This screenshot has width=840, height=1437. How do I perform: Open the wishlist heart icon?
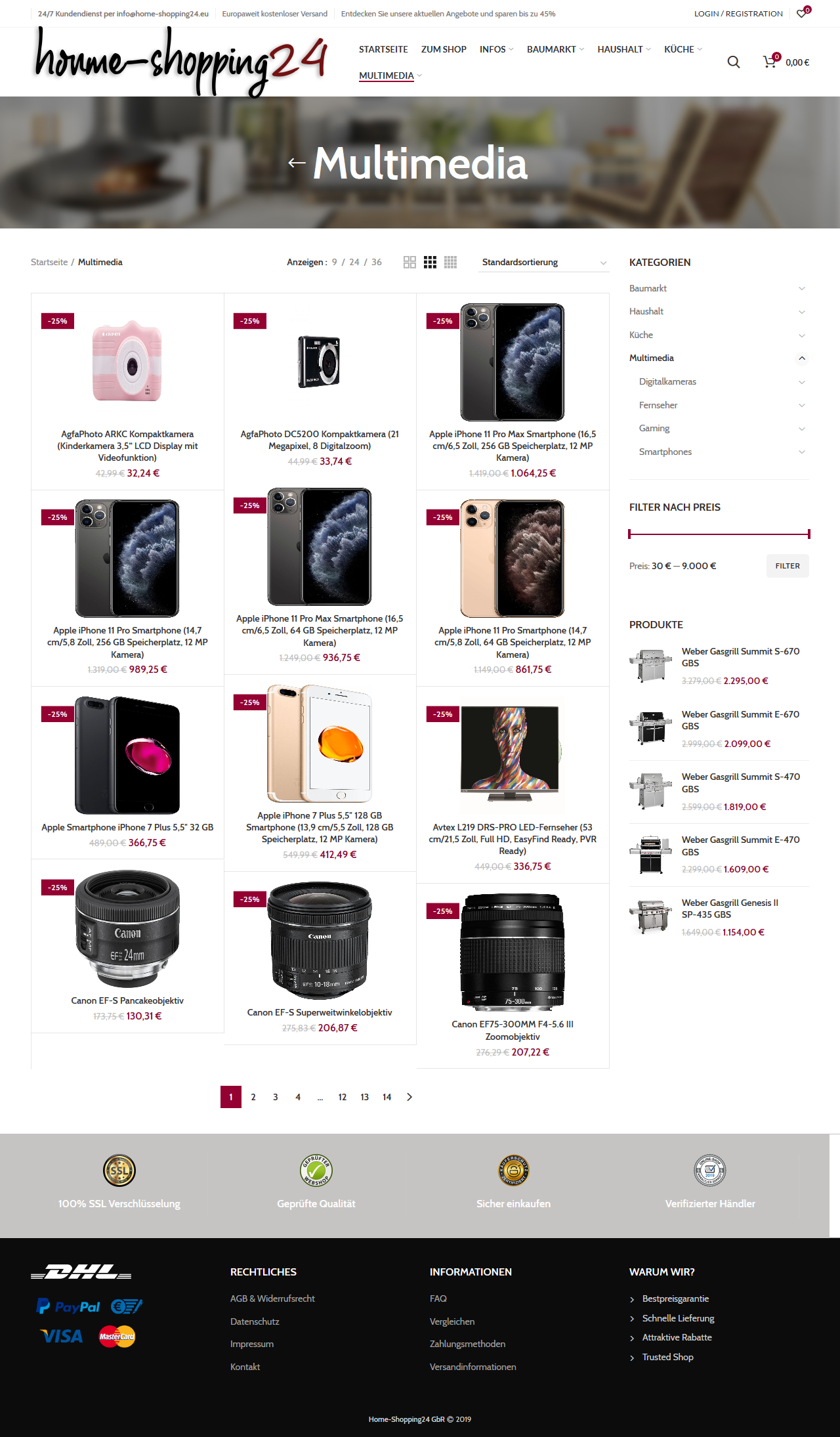(x=803, y=12)
